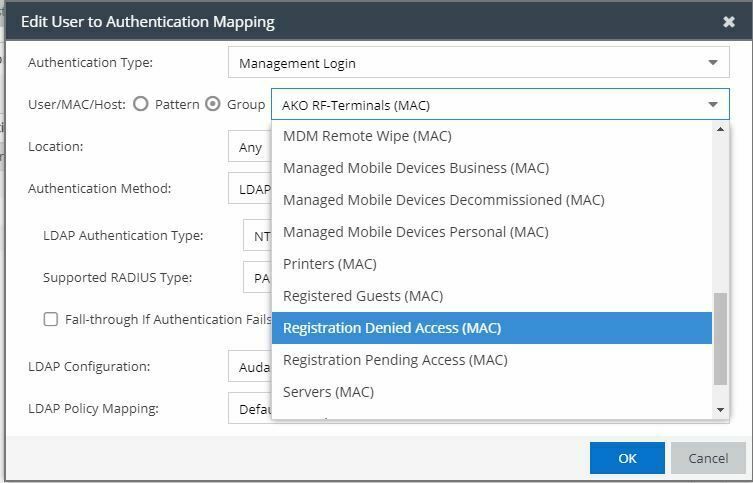Click the dropdown list scroll up arrow
Viewport: 753px width, 483px height.
point(720,129)
